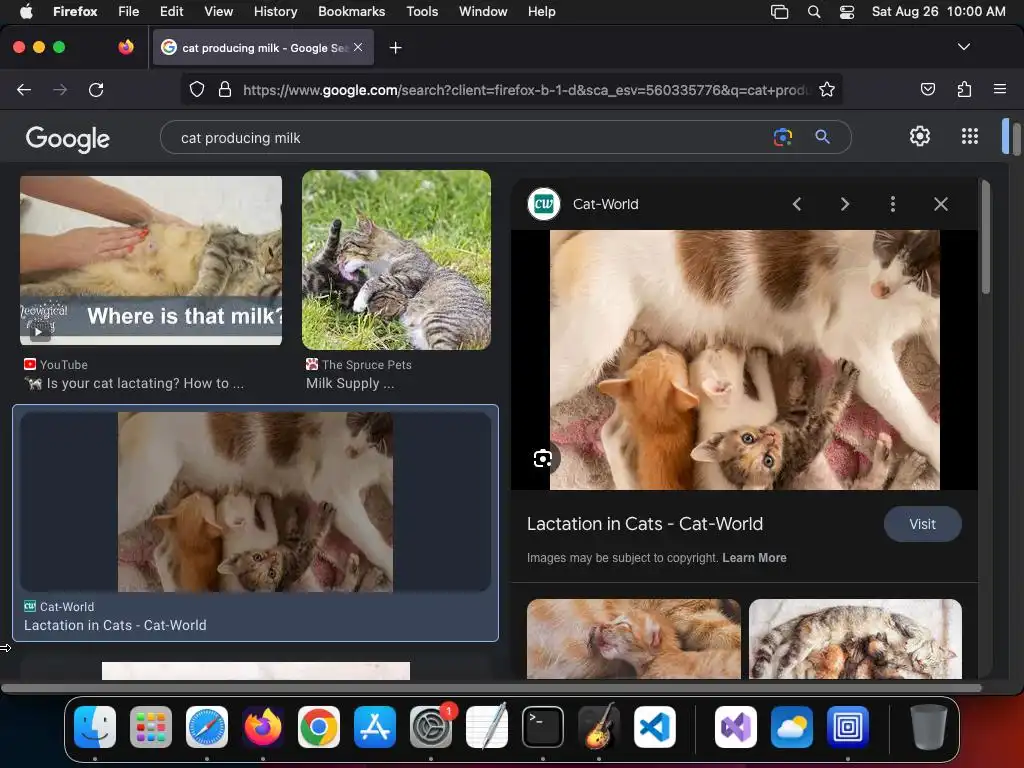Launch Finder from the Dock

coord(95,727)
